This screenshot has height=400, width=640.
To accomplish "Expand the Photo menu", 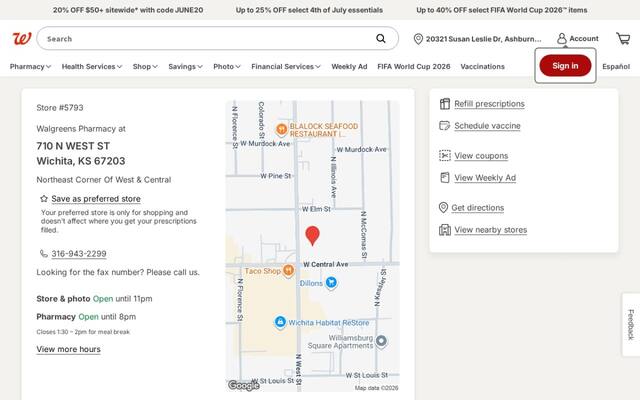I will point(227,67).
